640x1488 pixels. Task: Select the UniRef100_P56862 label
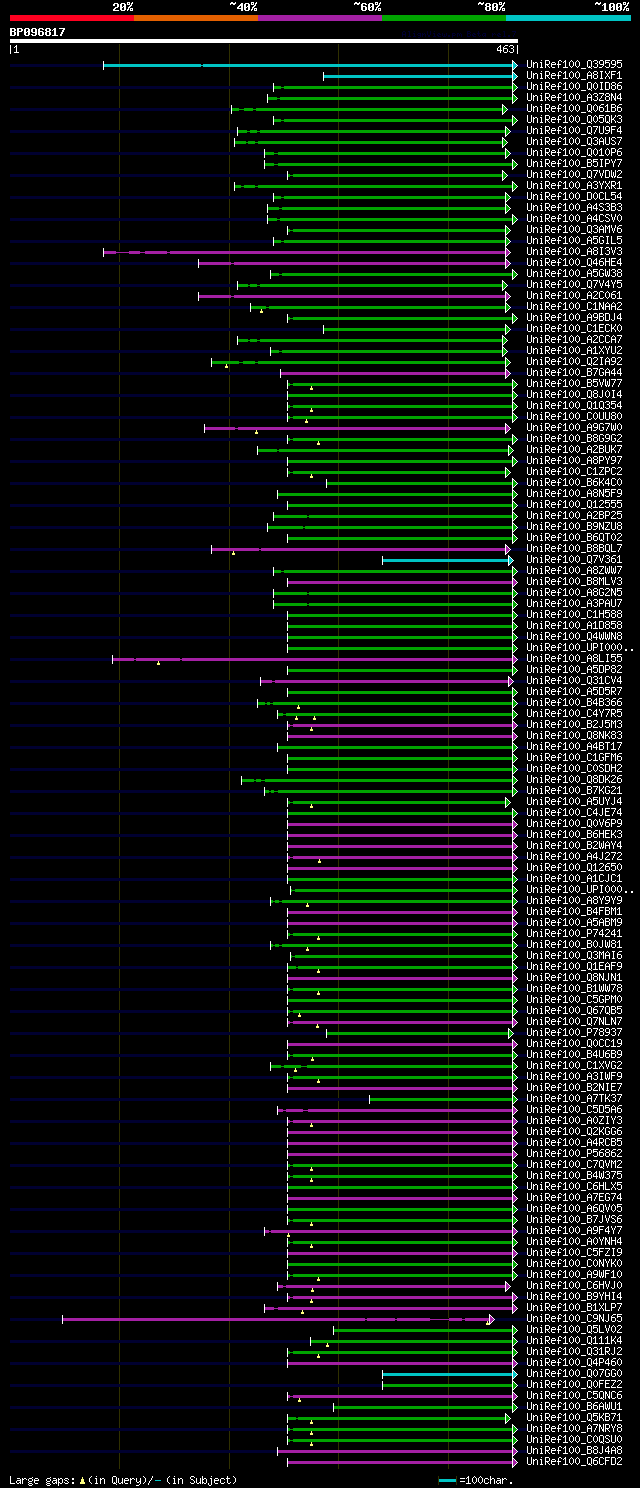574,1153
